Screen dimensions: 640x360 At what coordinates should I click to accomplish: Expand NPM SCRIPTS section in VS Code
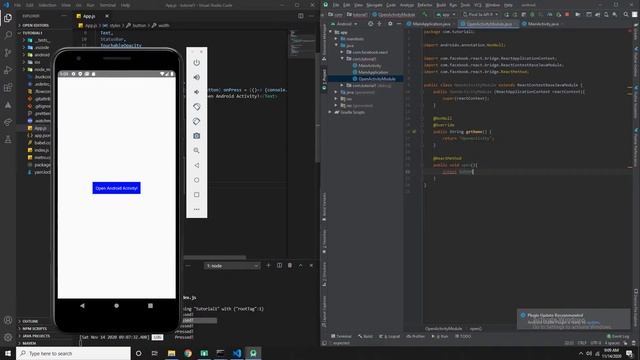pos(33,329)
